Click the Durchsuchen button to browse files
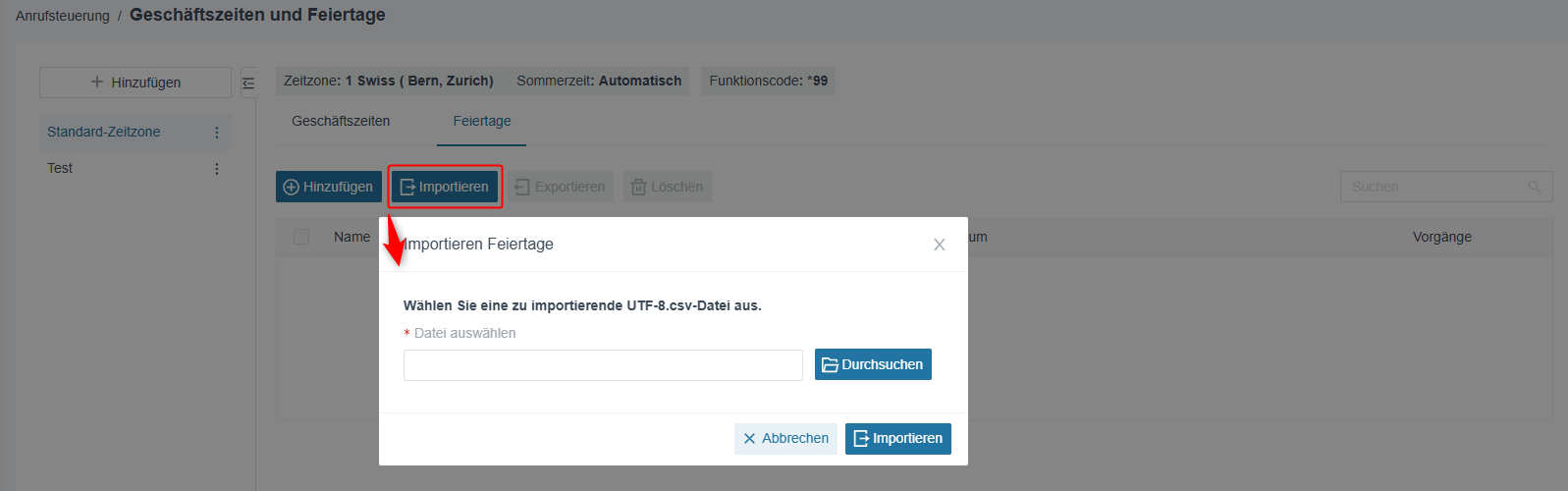The image size is (1568, 491). pyautogui.click(x=873, y=364)
